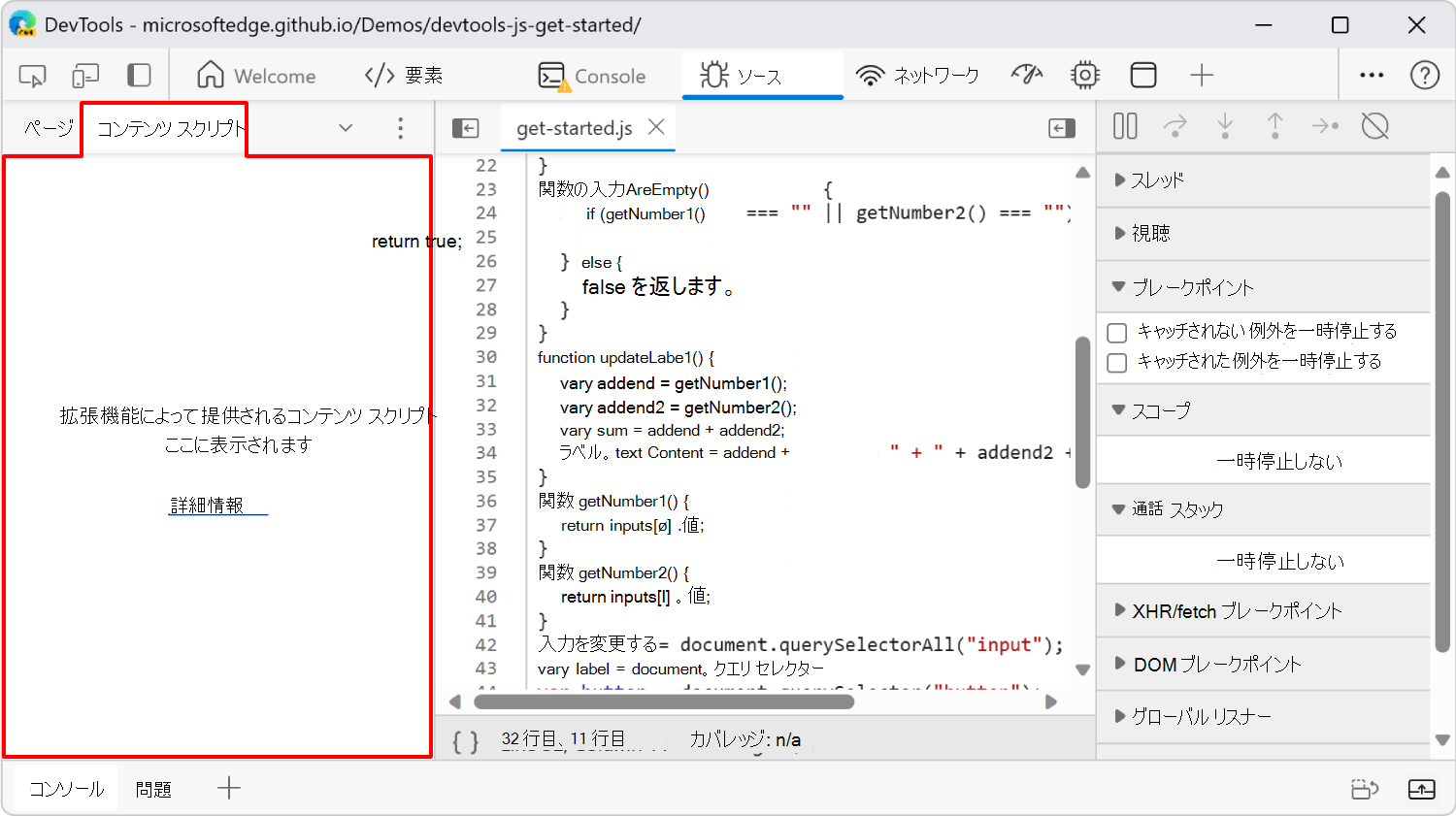This screenshot has height=816, width=1456.
Task: Toggle device emulation icon
Action: 85,76
